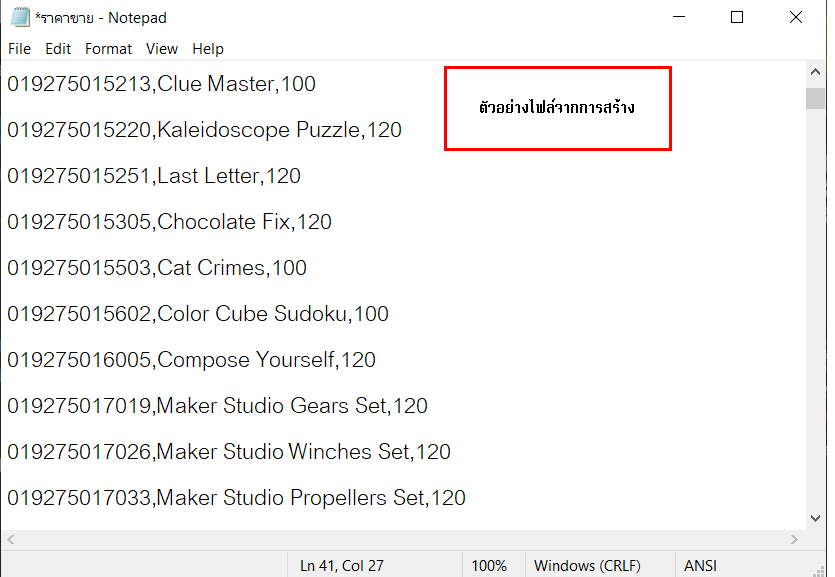
Task: Place cursor in the Kaleidoscope Puzzle line
Action: tap(204, 130)
